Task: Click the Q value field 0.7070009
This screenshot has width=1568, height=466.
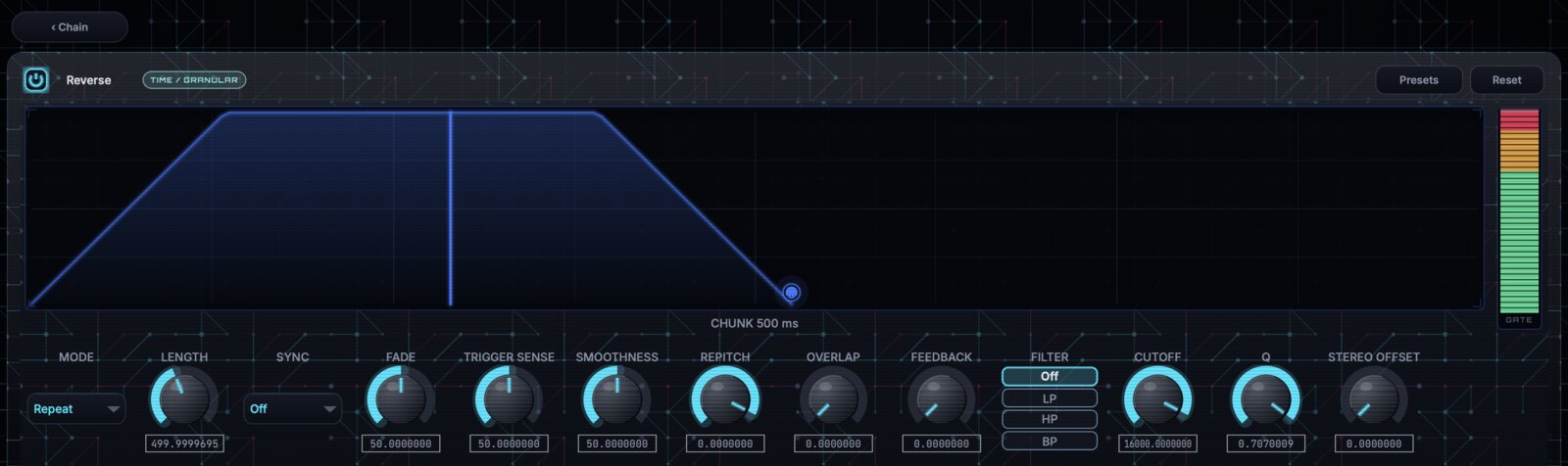Action: [x=1265, y=443]
